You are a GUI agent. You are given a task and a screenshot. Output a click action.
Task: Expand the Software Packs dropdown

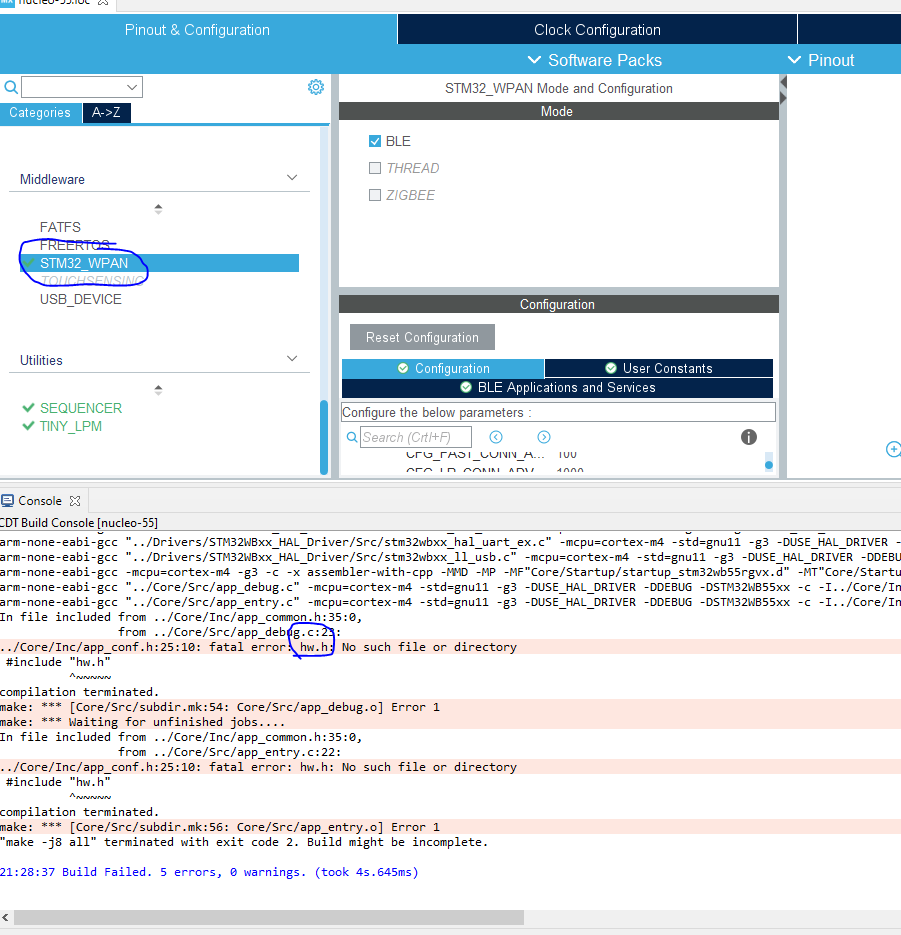tap(595, 60)
